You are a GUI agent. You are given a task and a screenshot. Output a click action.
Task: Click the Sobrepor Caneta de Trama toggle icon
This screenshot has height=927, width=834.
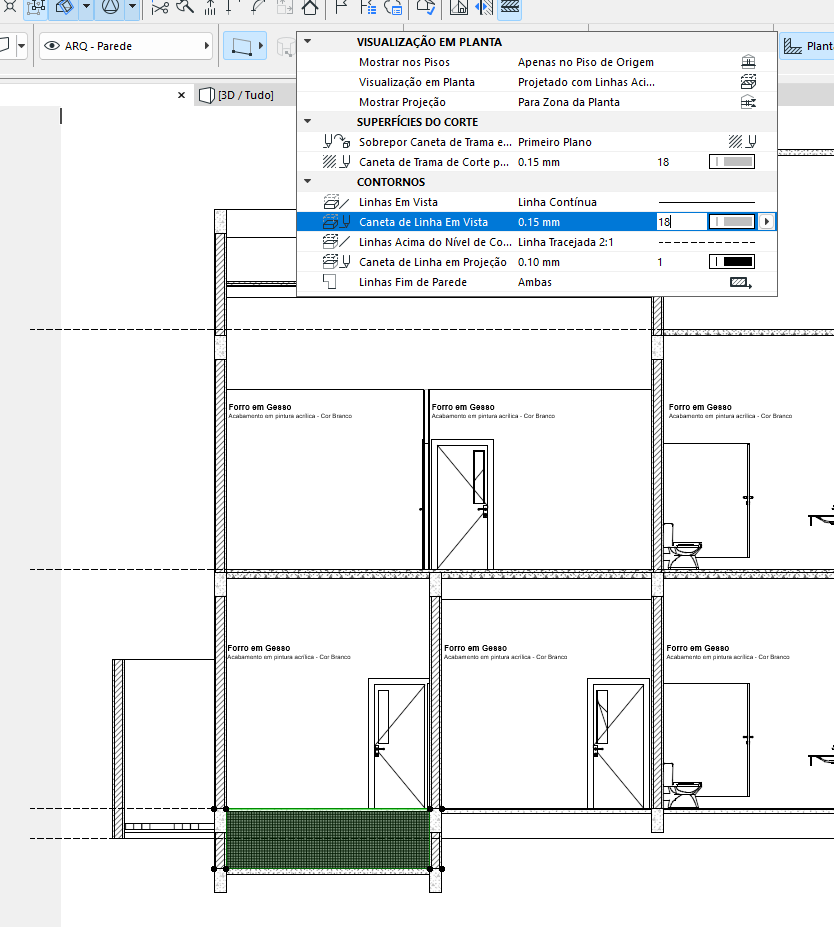741,142
